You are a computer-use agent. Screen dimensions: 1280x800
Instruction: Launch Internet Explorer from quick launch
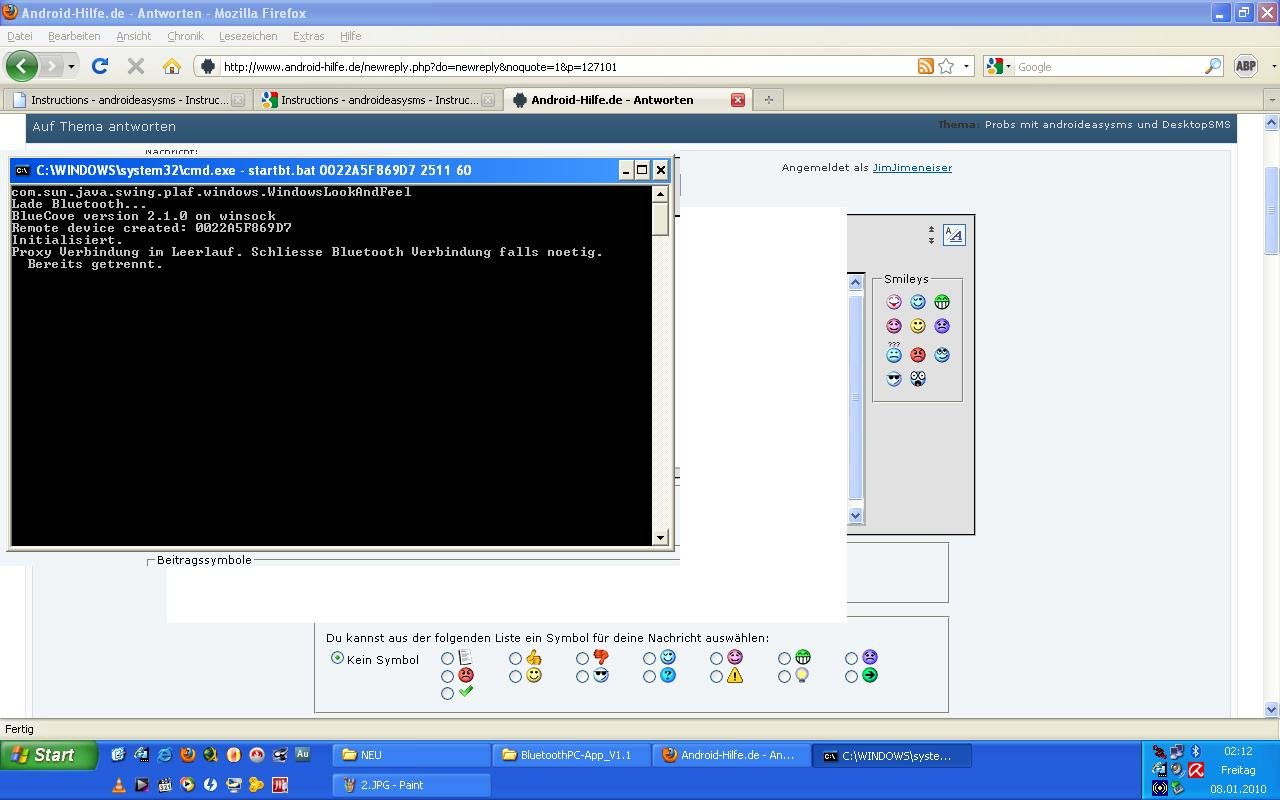pos(164,755)
